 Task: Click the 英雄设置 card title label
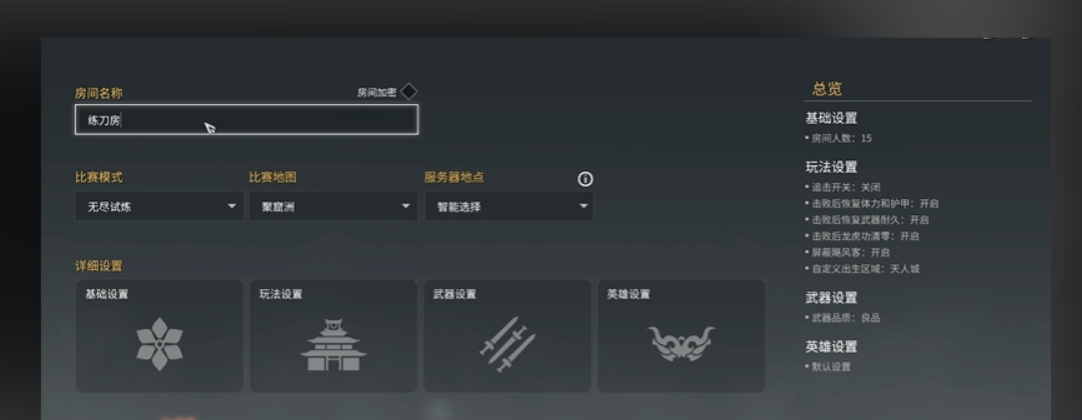click(629, 294)
